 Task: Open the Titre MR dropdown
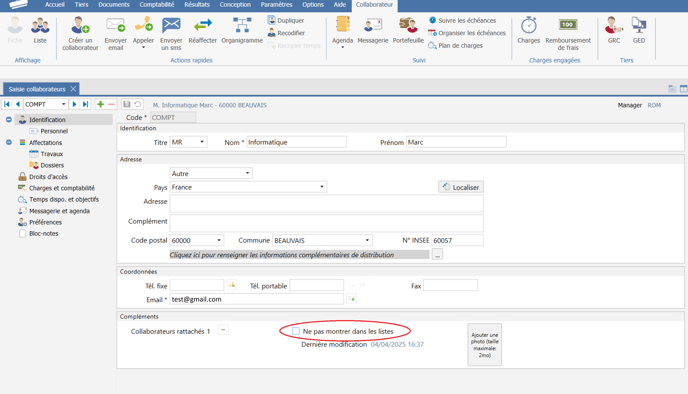202,142
